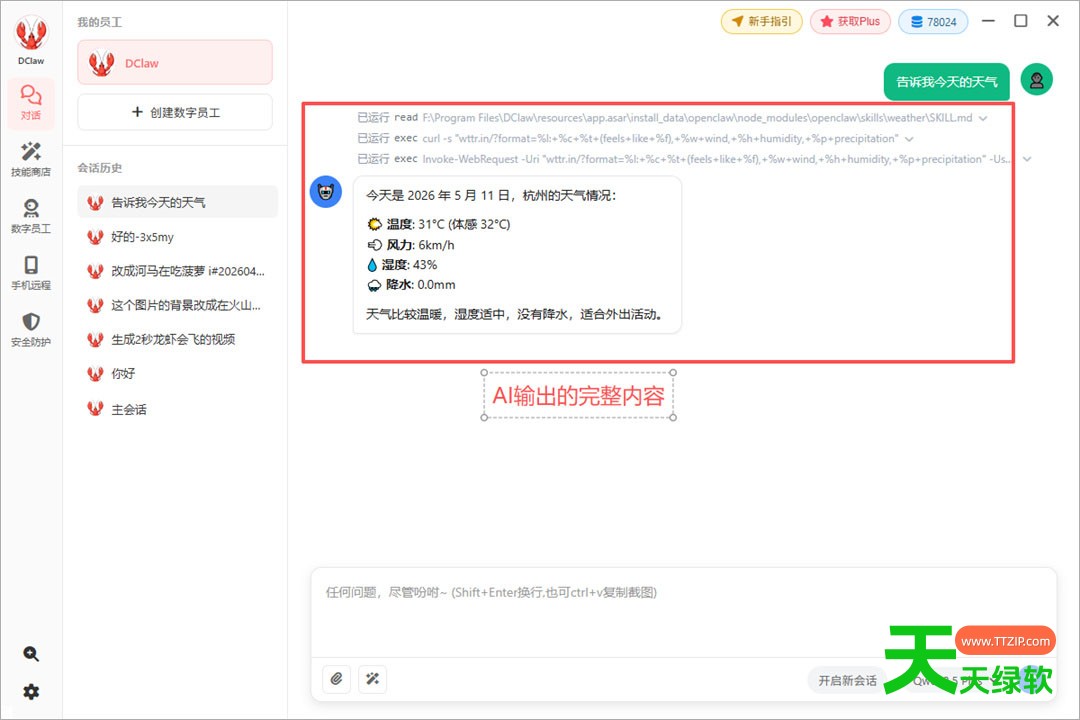1080x720 pixels.
Task: Click the 我的员工 section heading
Action: (100, 22)
